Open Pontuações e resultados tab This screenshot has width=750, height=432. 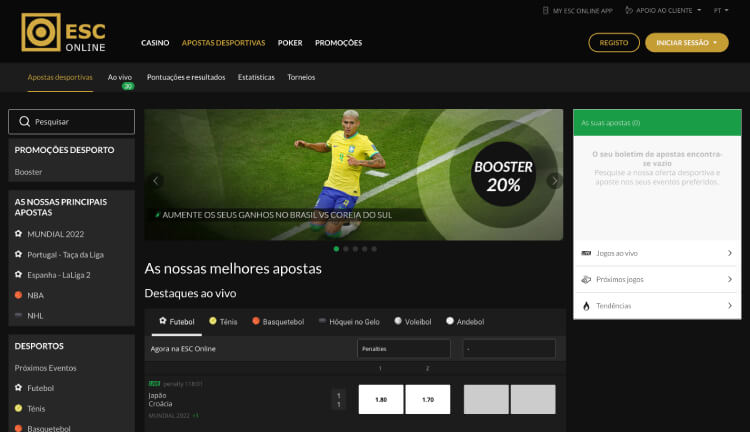coord(186,77)
